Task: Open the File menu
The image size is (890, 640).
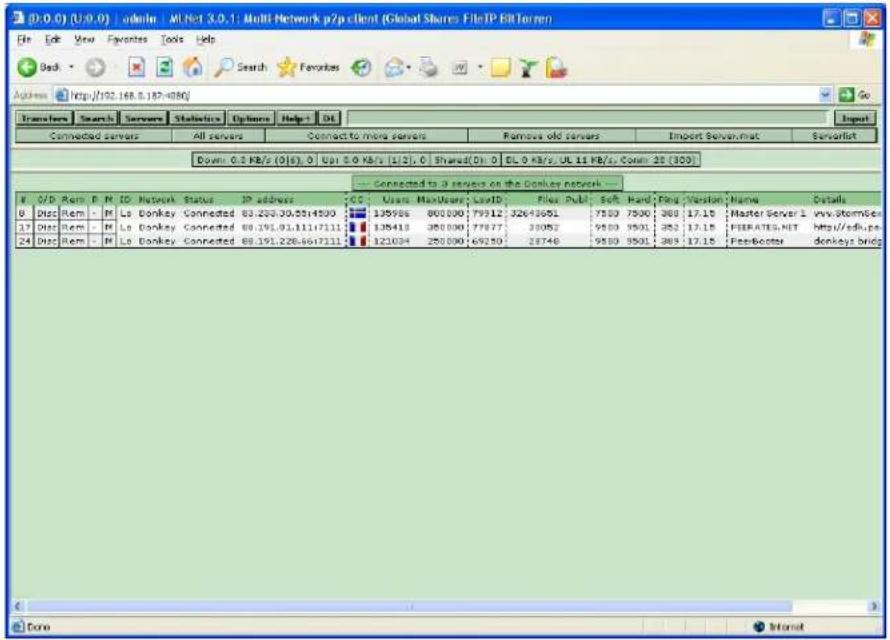Action: click(24, 39)
